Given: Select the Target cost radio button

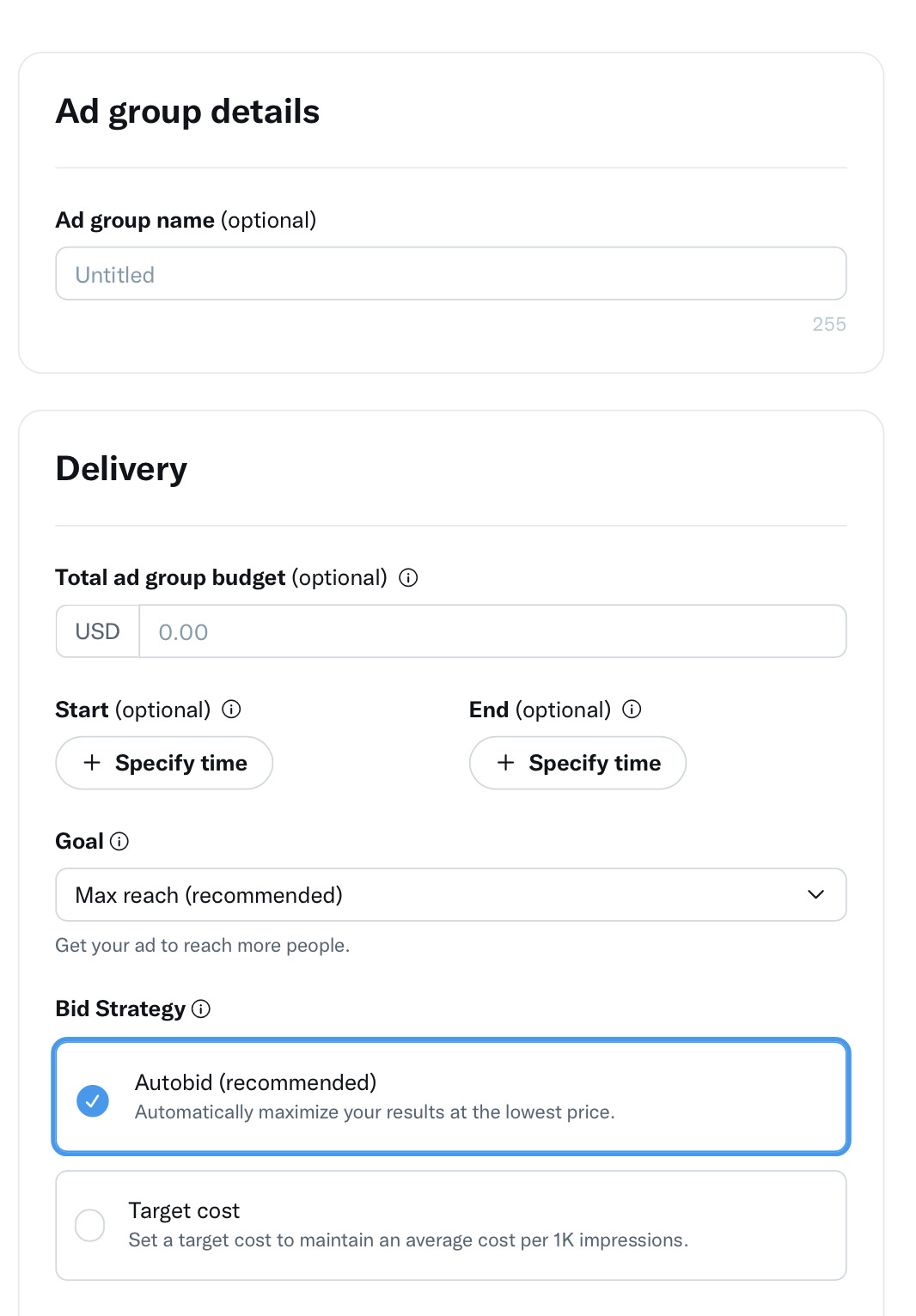Looking at the screenshot, I should pos(90,1225).
